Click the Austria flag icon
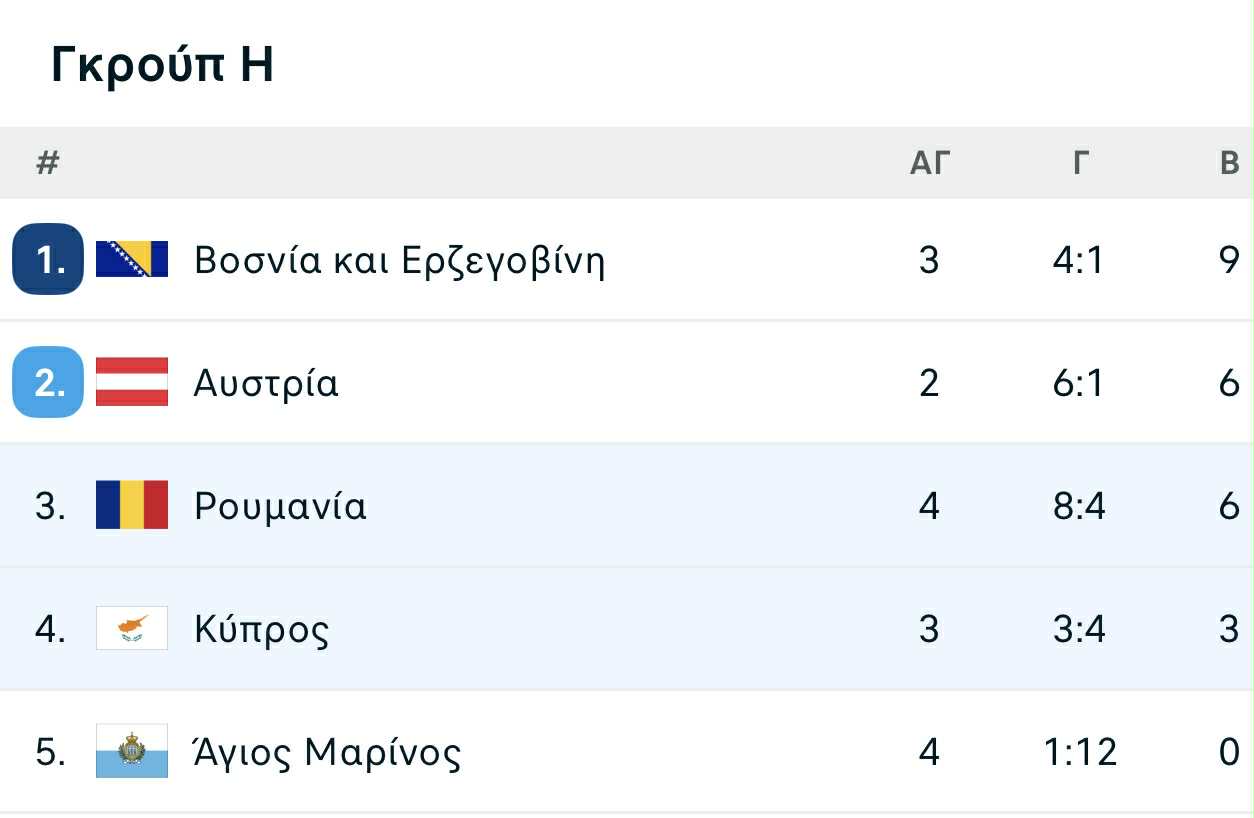1254x818 pixels. click(132, 382)
